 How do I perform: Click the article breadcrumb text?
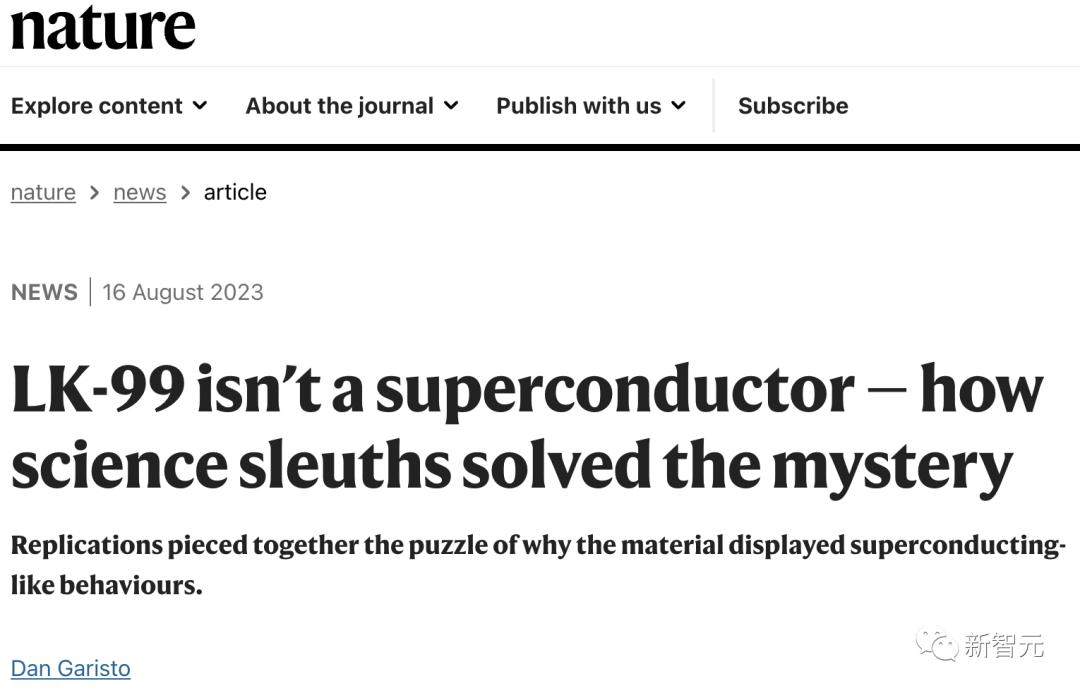tap(235, 192)
